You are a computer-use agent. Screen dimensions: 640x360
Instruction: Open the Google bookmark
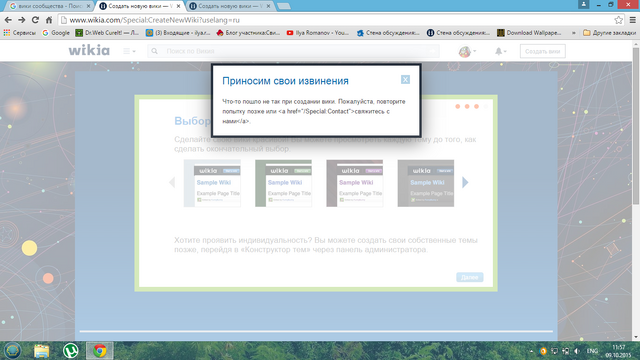coord(56,33)
